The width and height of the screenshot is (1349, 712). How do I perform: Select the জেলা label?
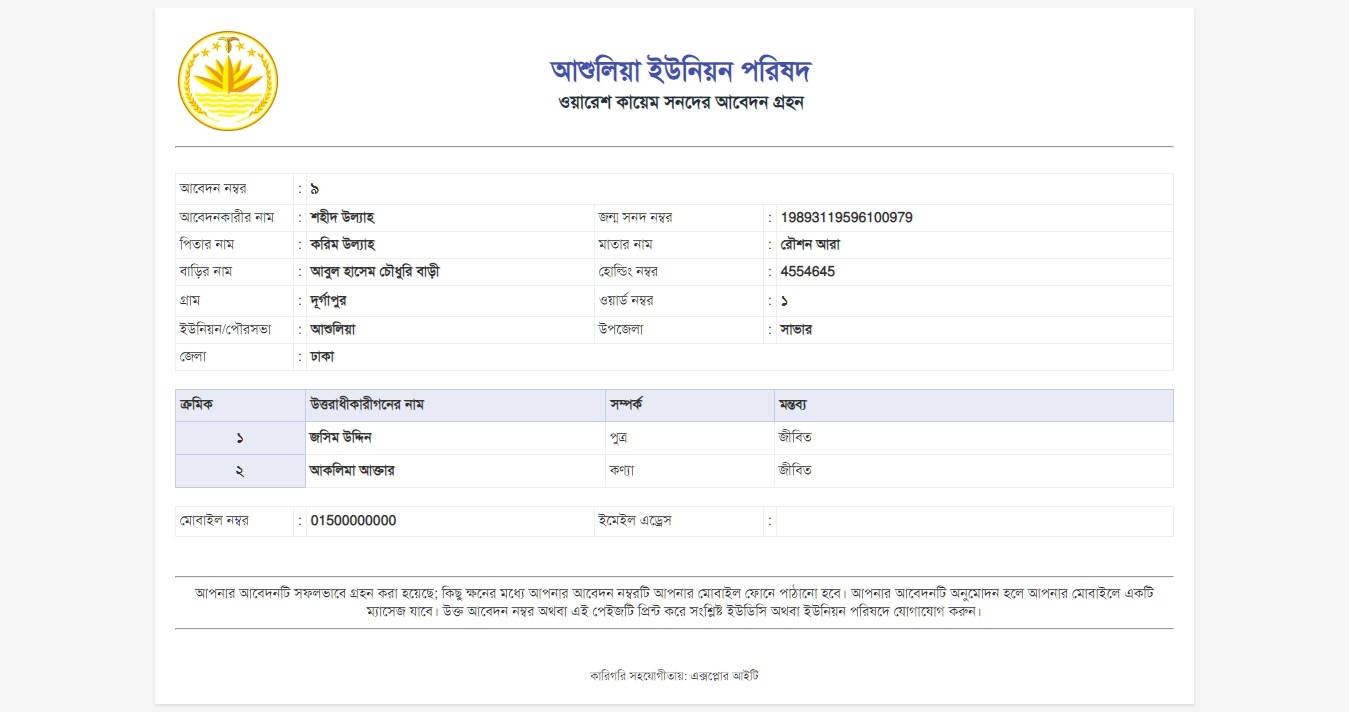(193, 356)
